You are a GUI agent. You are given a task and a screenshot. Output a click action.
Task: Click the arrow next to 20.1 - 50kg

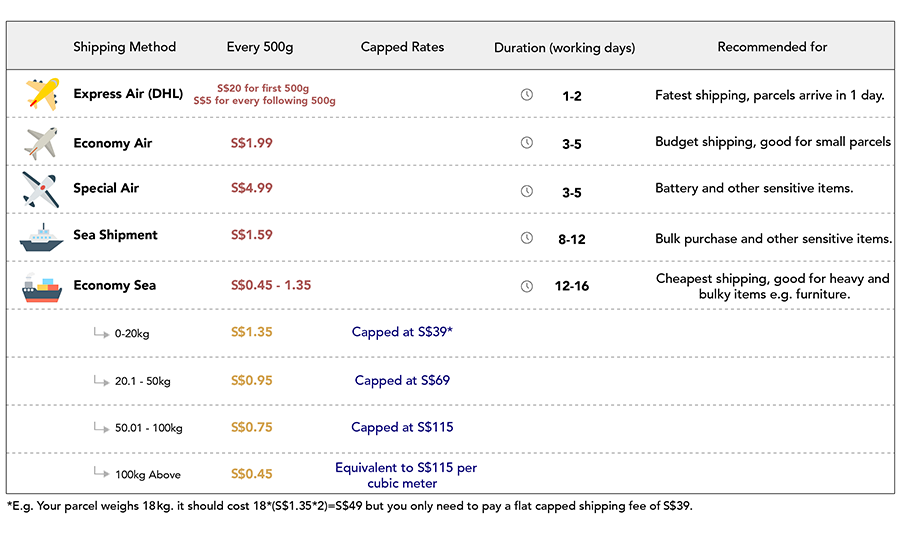102,380
